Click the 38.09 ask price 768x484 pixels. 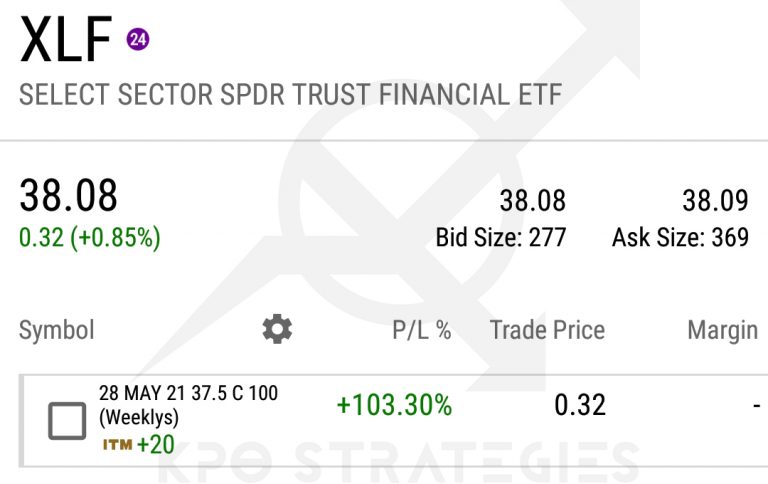pyautogui.click(x=715, y=201)
